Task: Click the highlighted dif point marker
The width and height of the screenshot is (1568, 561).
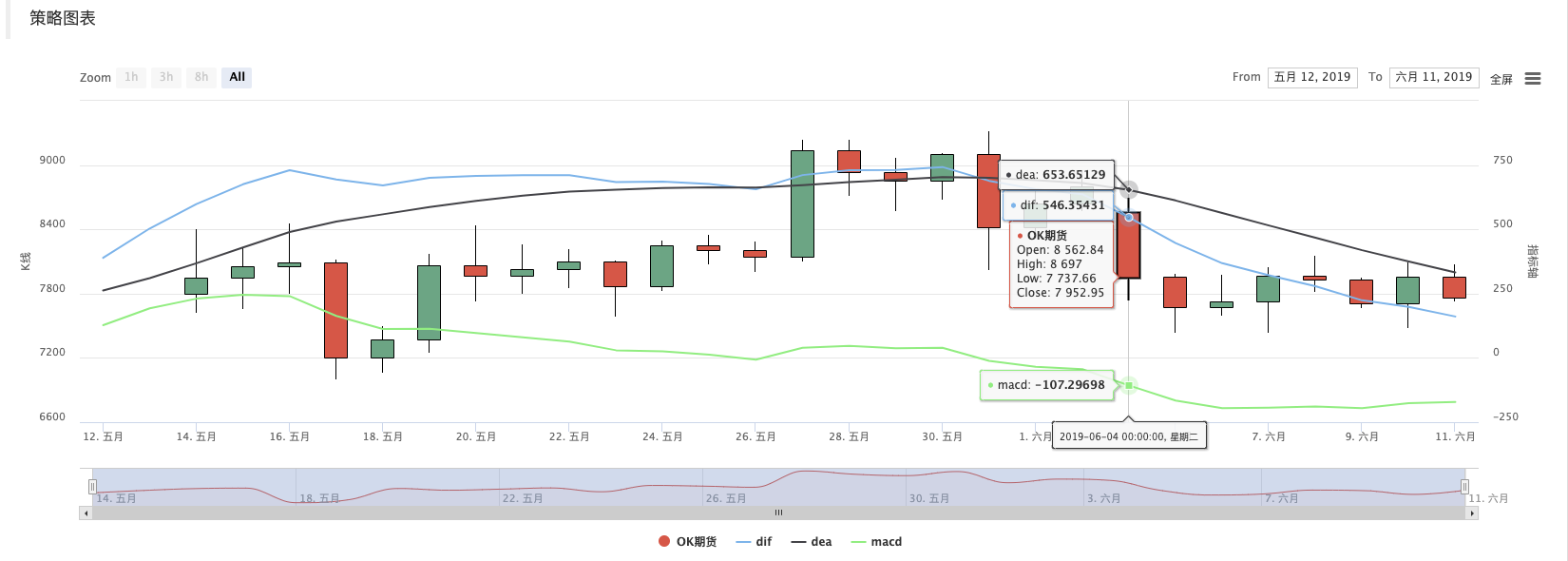Action: [x=1129, y=218]
